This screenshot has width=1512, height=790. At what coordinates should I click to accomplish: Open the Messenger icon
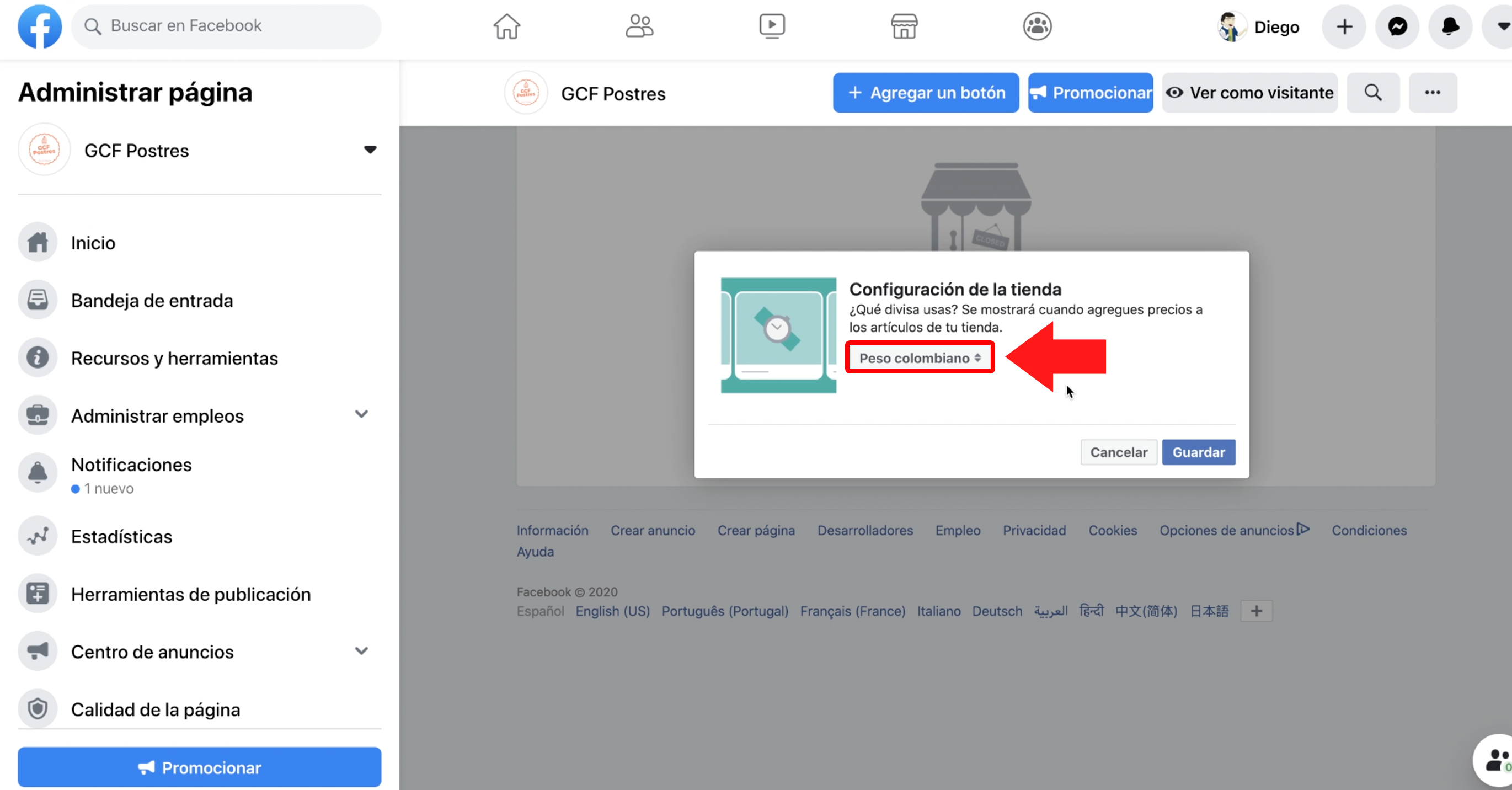[x=1398, y=26]
